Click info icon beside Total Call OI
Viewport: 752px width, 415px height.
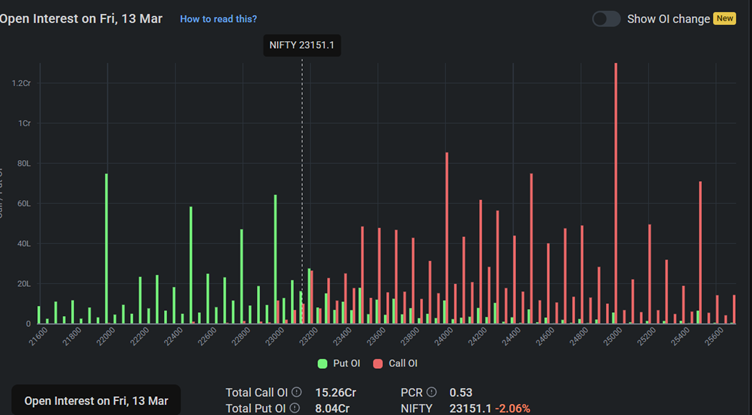pyautogui.click(x=297, y=393)
